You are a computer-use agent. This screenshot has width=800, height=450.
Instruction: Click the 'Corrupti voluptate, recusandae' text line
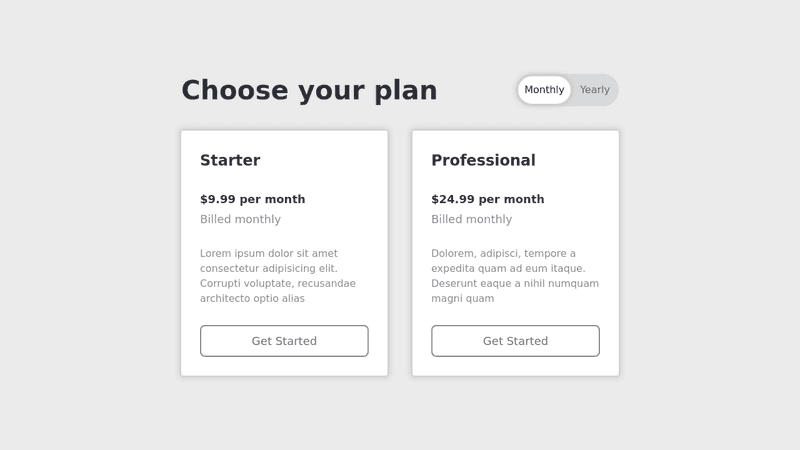(277, 283)
